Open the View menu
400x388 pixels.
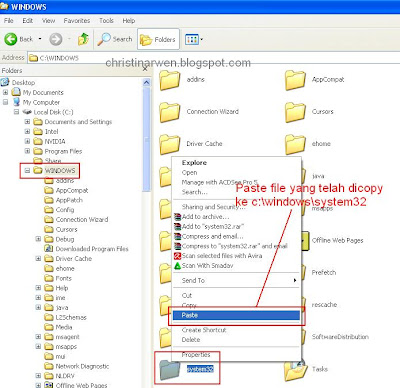pyautogui.click(x=48, y=21)
